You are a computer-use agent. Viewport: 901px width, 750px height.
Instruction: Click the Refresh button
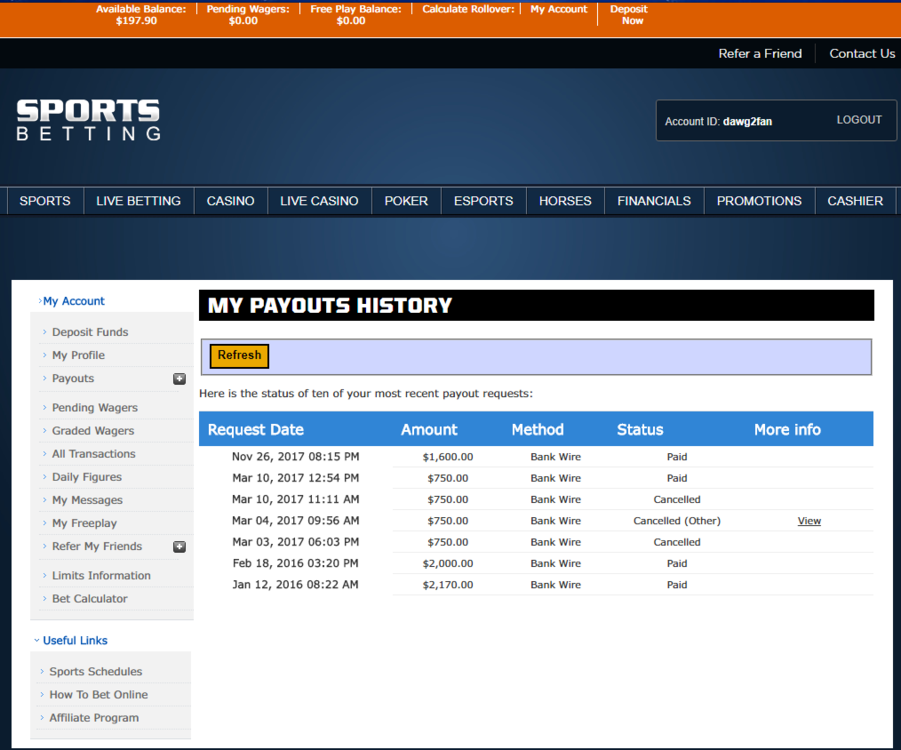tap(240, 356)
